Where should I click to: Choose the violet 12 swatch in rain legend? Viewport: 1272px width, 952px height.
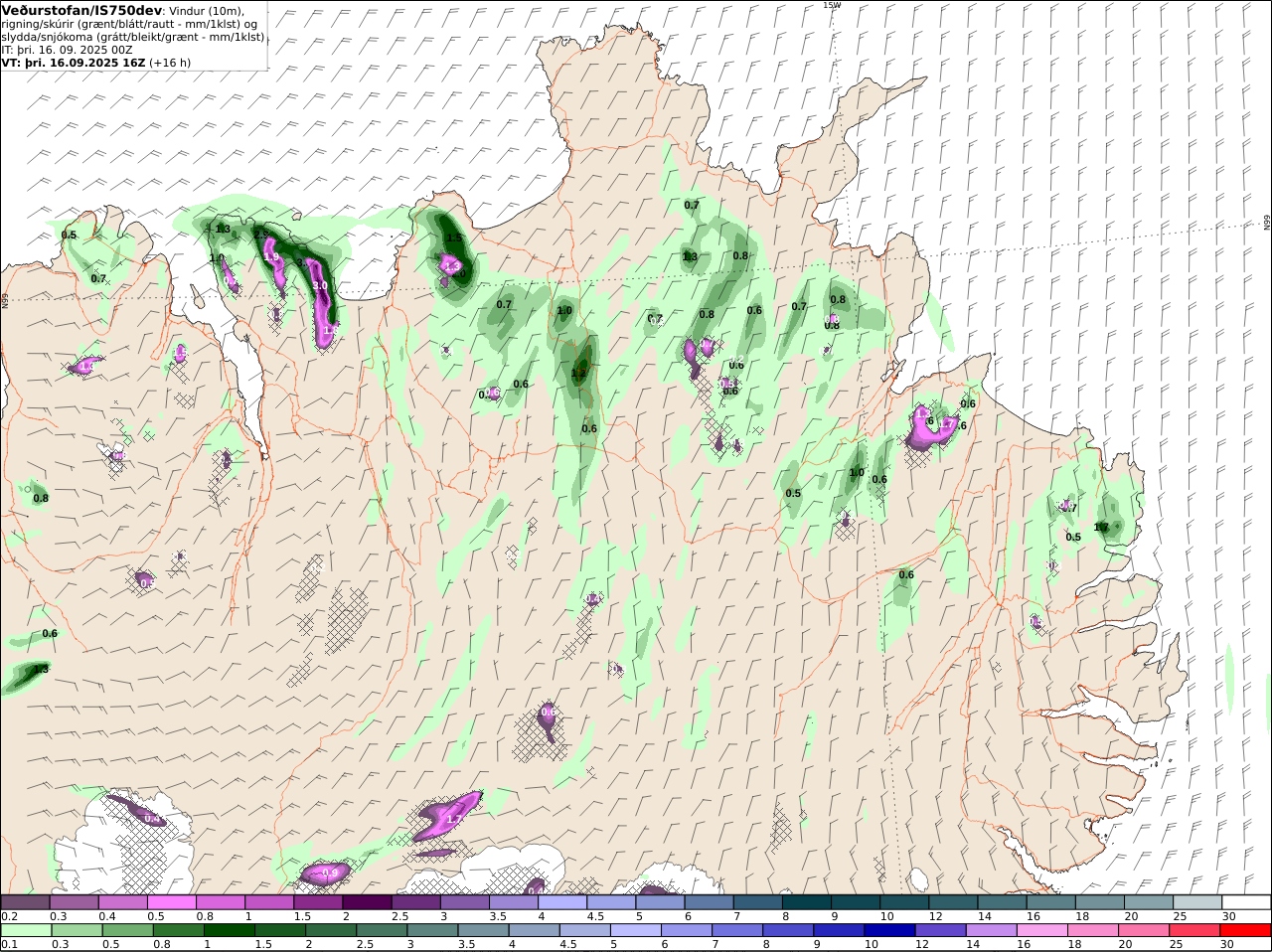[x=941, y=930]
